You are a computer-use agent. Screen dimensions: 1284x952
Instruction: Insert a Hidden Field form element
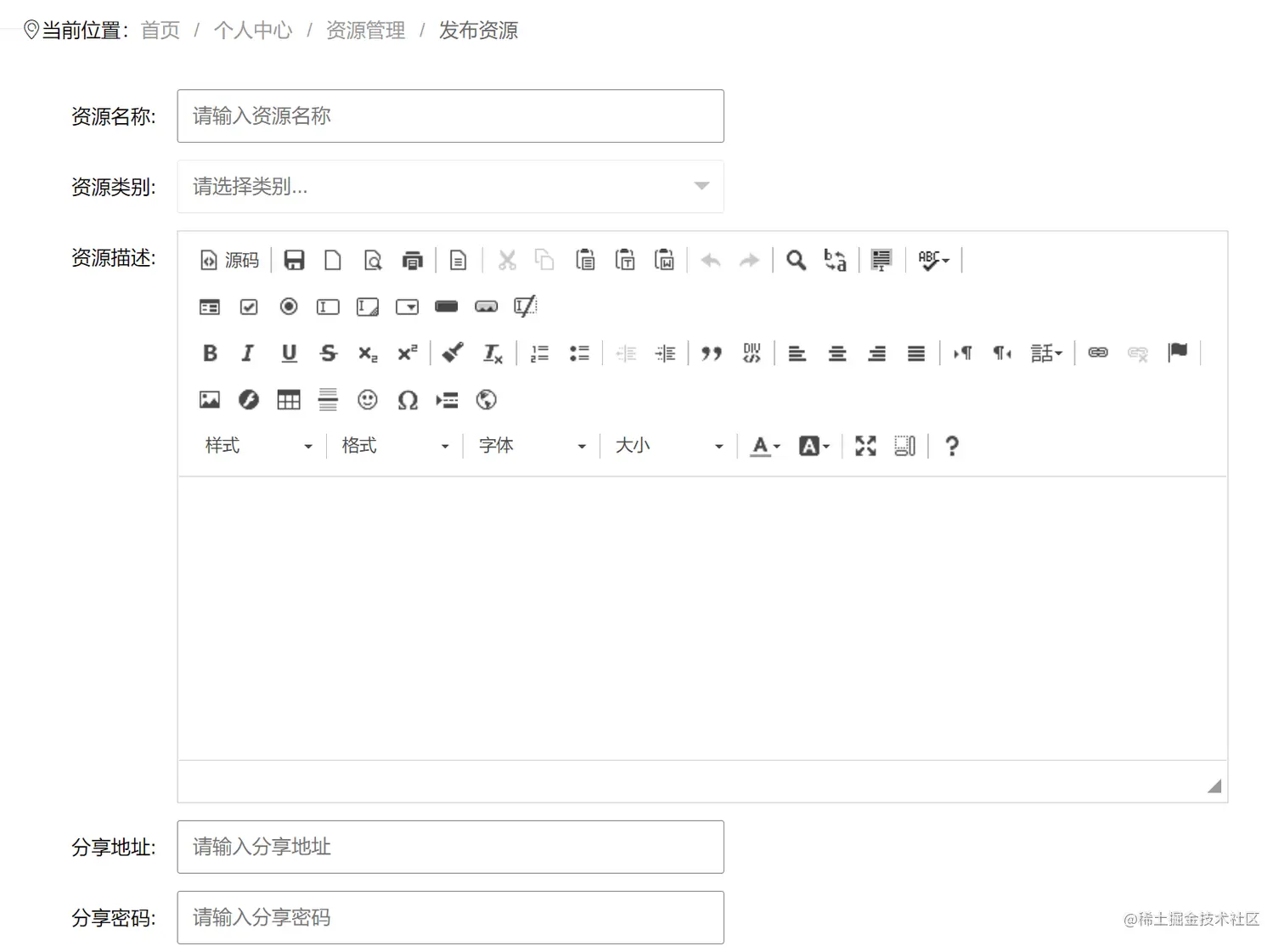pos(526,307)
